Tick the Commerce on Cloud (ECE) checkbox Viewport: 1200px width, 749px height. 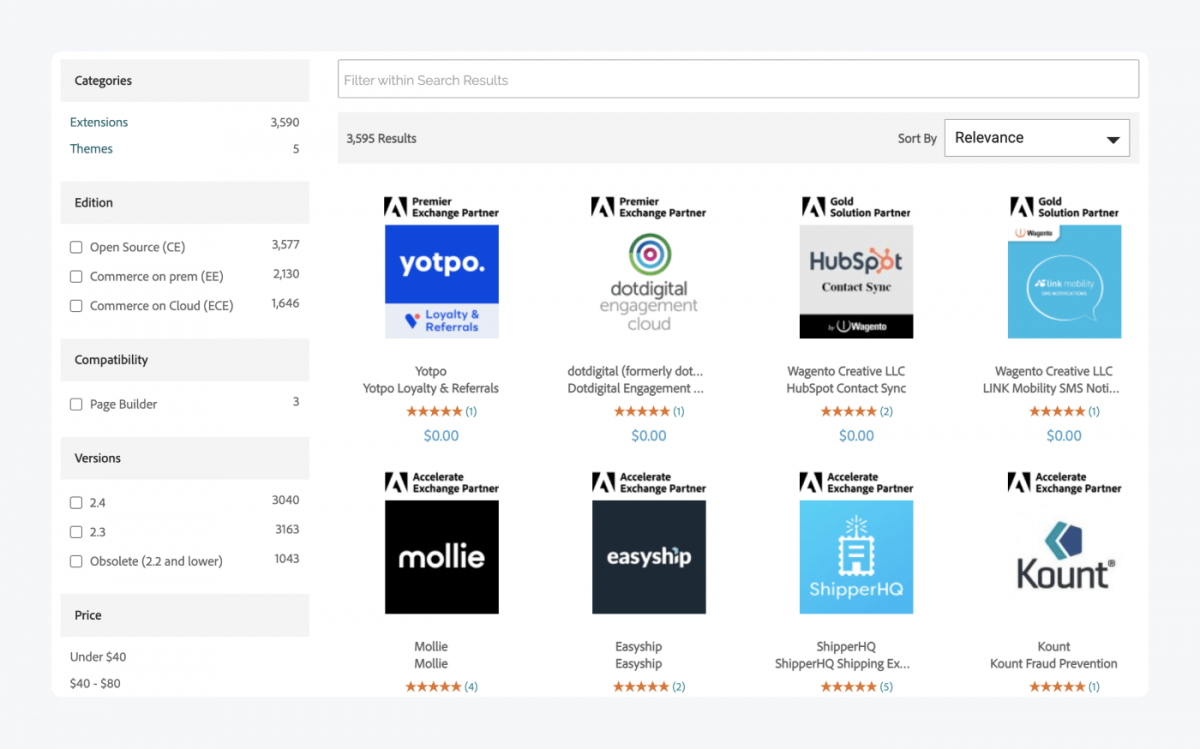(76, 306)
